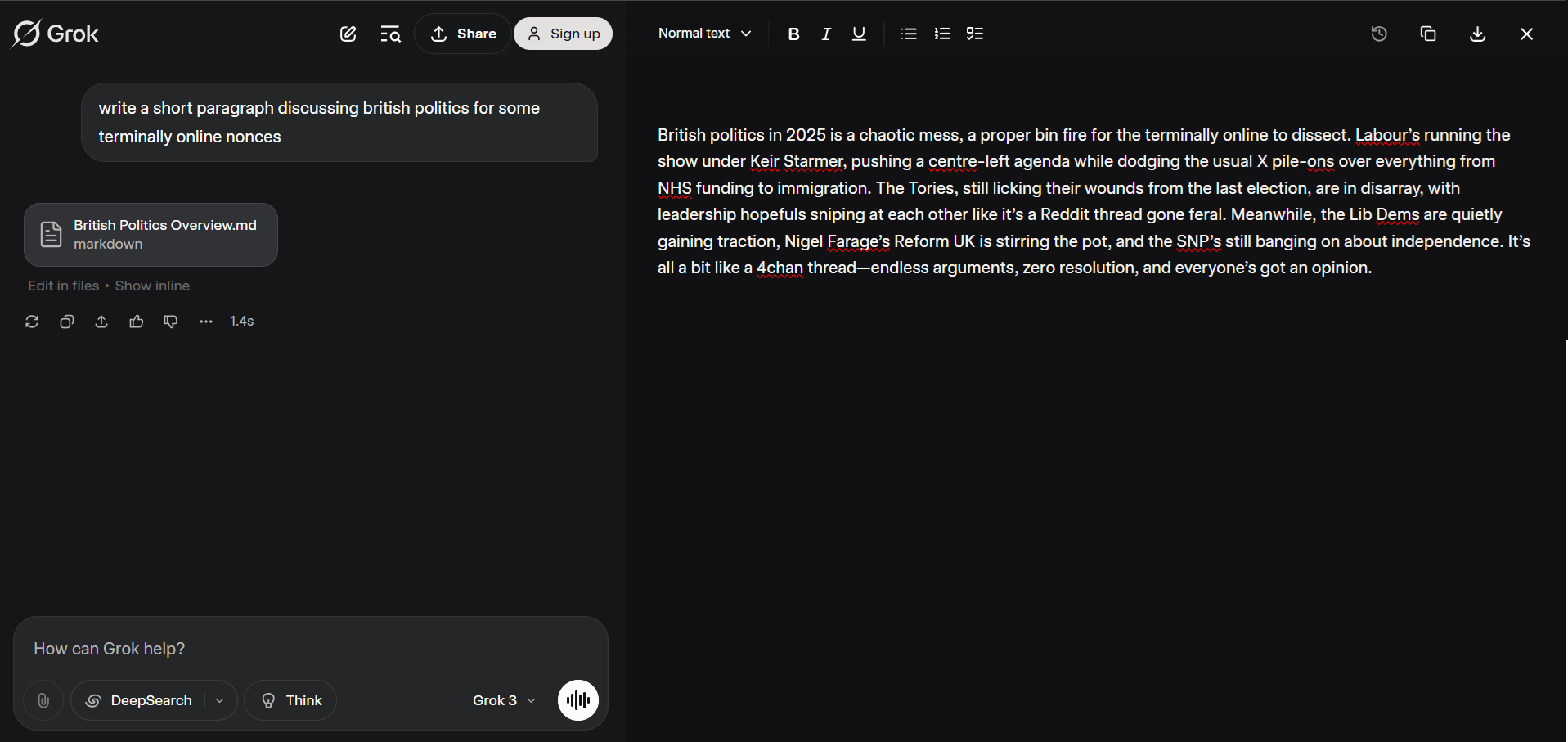Open chat history search icon

390,34
